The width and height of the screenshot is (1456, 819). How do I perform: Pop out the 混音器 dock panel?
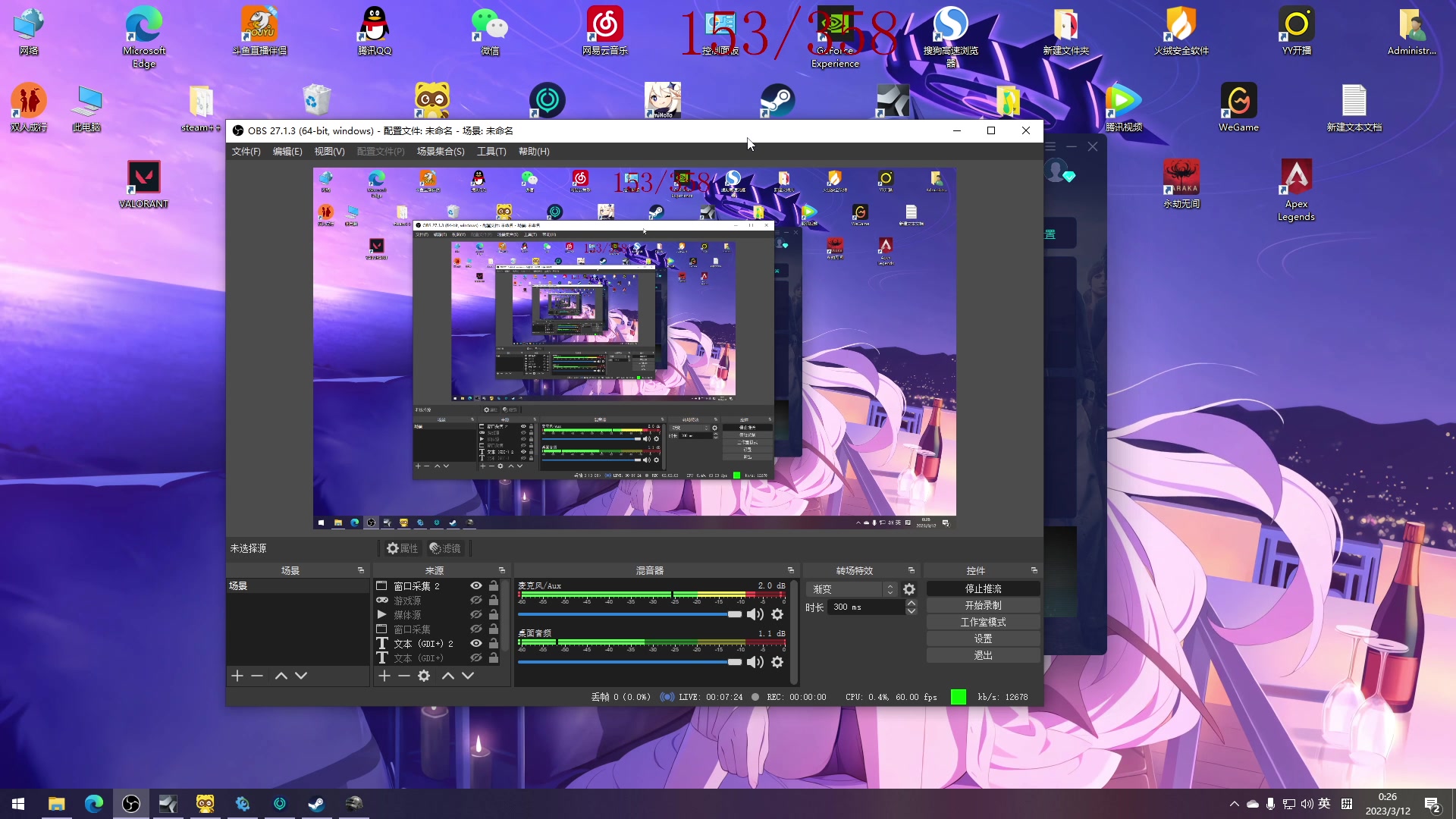point(790,570)
